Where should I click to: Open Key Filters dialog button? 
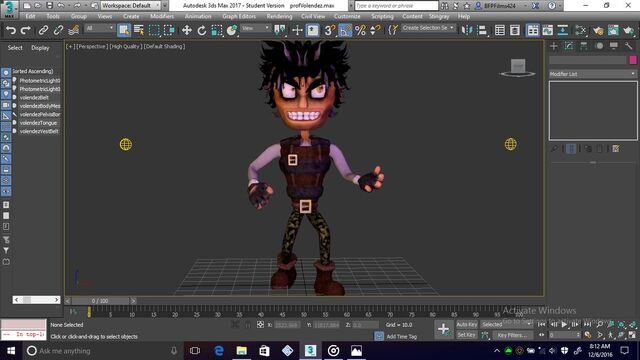(x=513, y=335)
